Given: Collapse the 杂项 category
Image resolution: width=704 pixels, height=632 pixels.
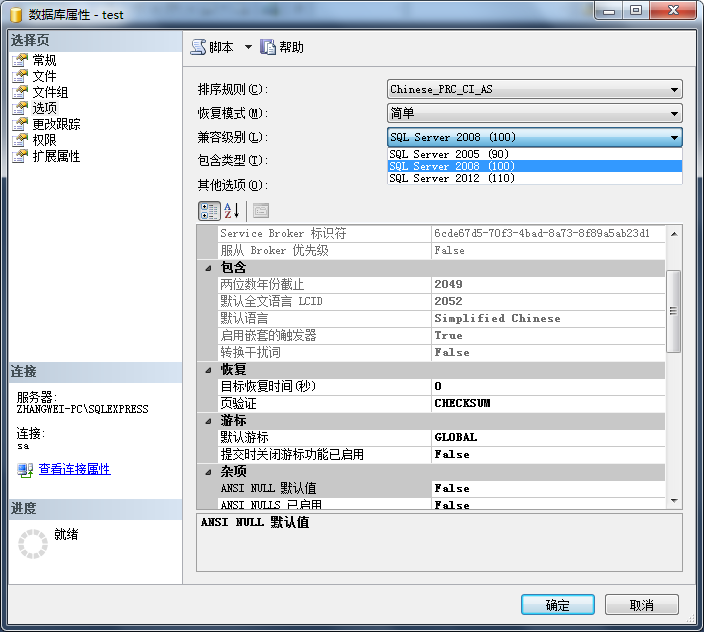Looking at the screenshot, I should pyautogui.click(x=208, y=472).
